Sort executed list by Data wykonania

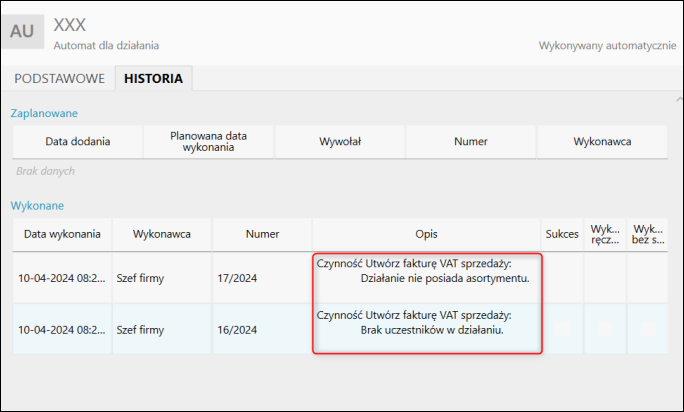pyautogui.click(x=62, y=234)
